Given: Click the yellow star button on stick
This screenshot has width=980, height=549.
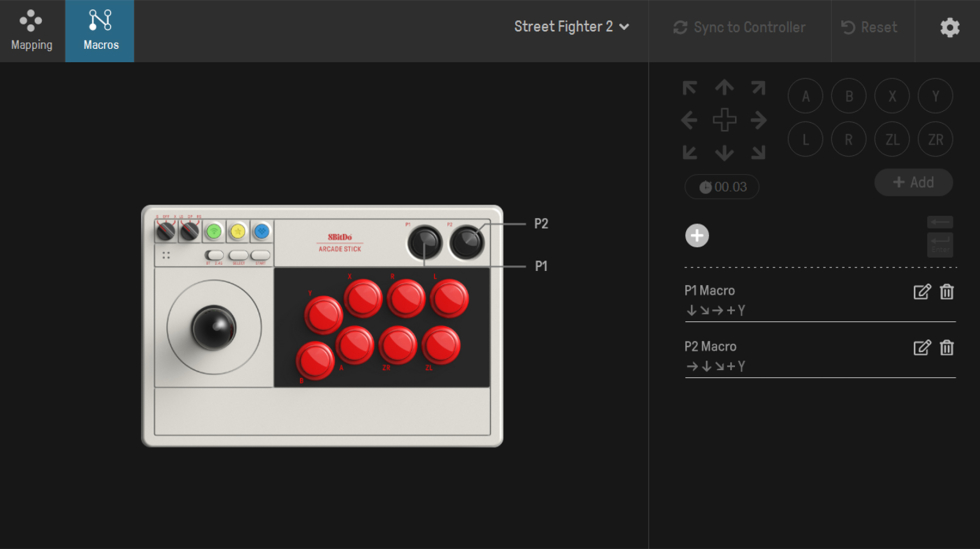Looking at the screenshot, I should [x=238, y=231].
